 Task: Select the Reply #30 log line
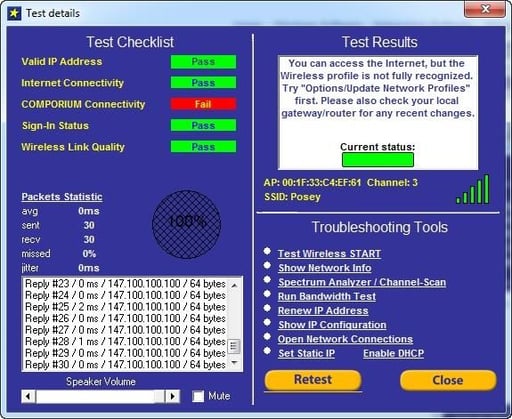point(125,365)
